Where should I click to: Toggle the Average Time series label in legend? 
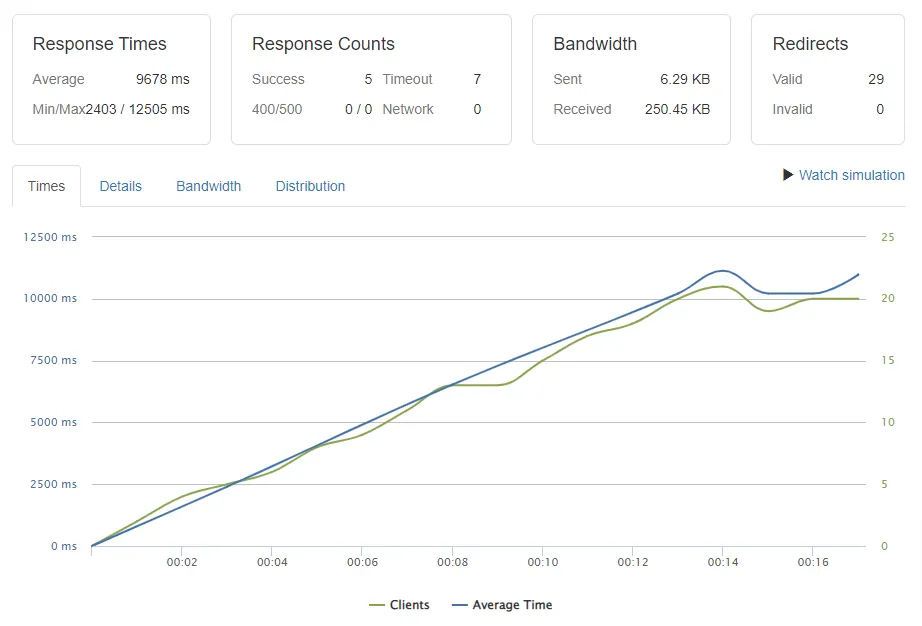coord(512,605)
